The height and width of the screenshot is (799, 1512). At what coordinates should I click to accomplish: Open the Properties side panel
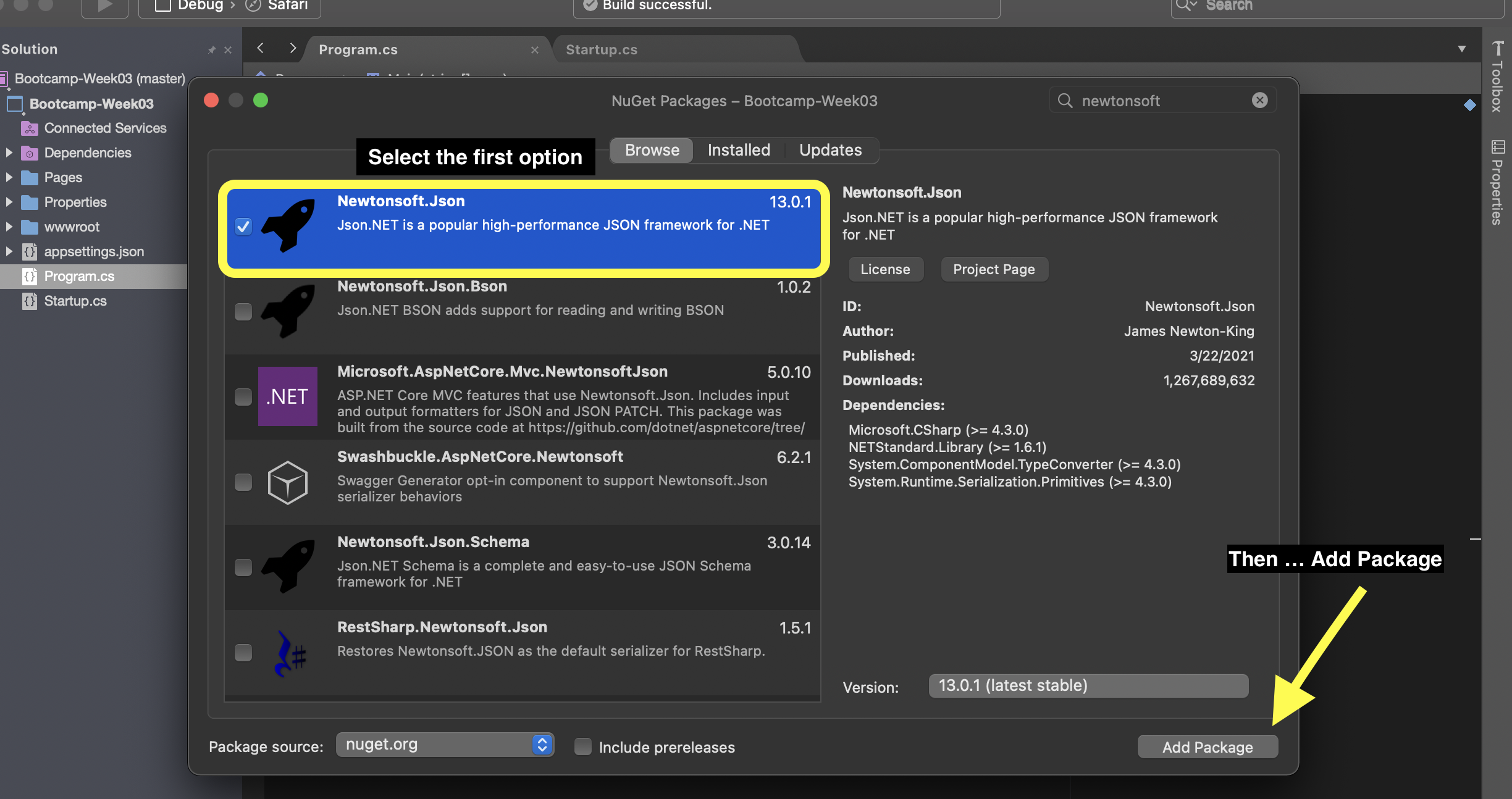tap(1497, 183)
